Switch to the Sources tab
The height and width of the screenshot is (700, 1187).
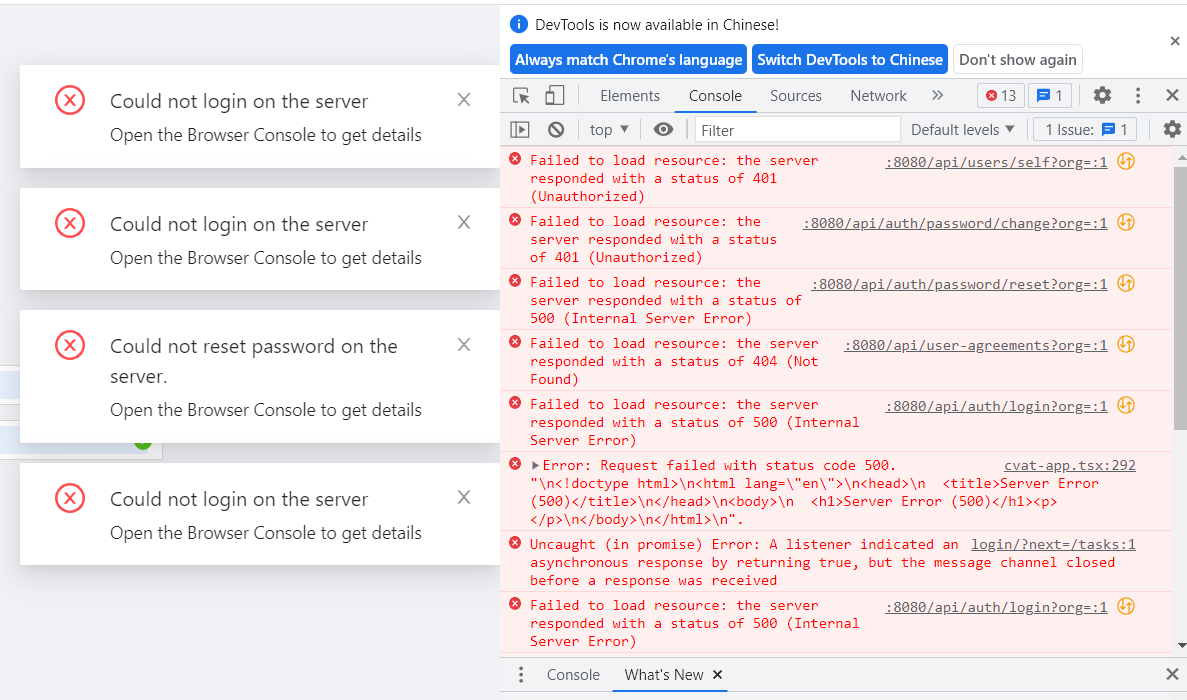pyautogui.click(x=795, y=96)
